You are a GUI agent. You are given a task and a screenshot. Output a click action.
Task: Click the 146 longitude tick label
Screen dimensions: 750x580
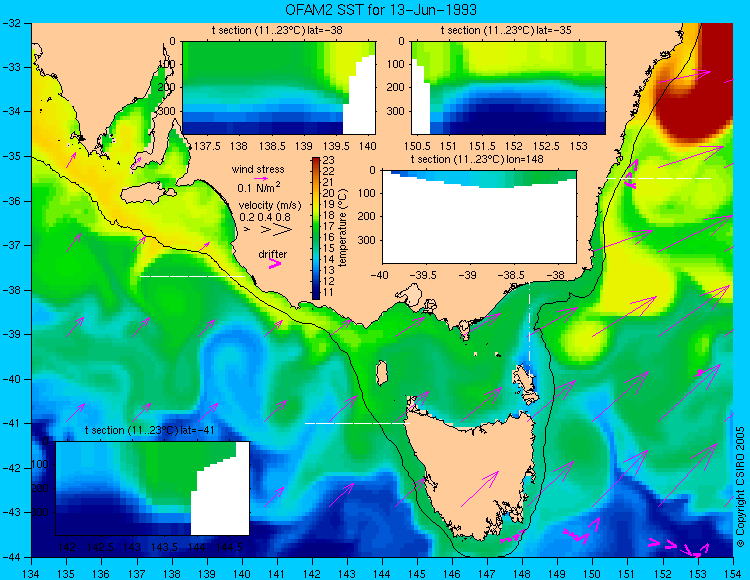[x=452, y=573]
